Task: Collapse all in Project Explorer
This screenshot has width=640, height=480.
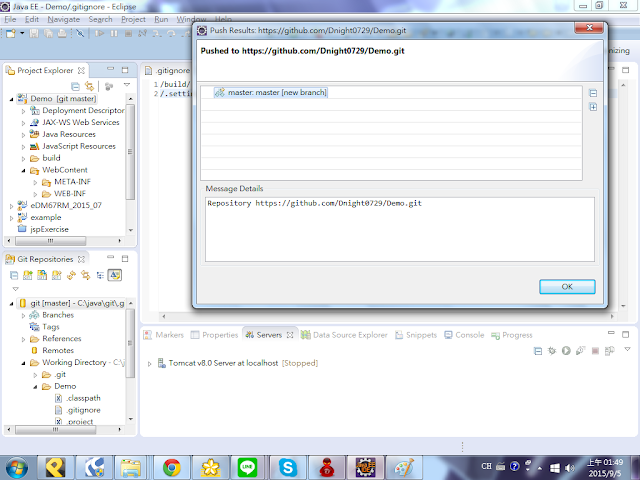Action: point(75,87)
